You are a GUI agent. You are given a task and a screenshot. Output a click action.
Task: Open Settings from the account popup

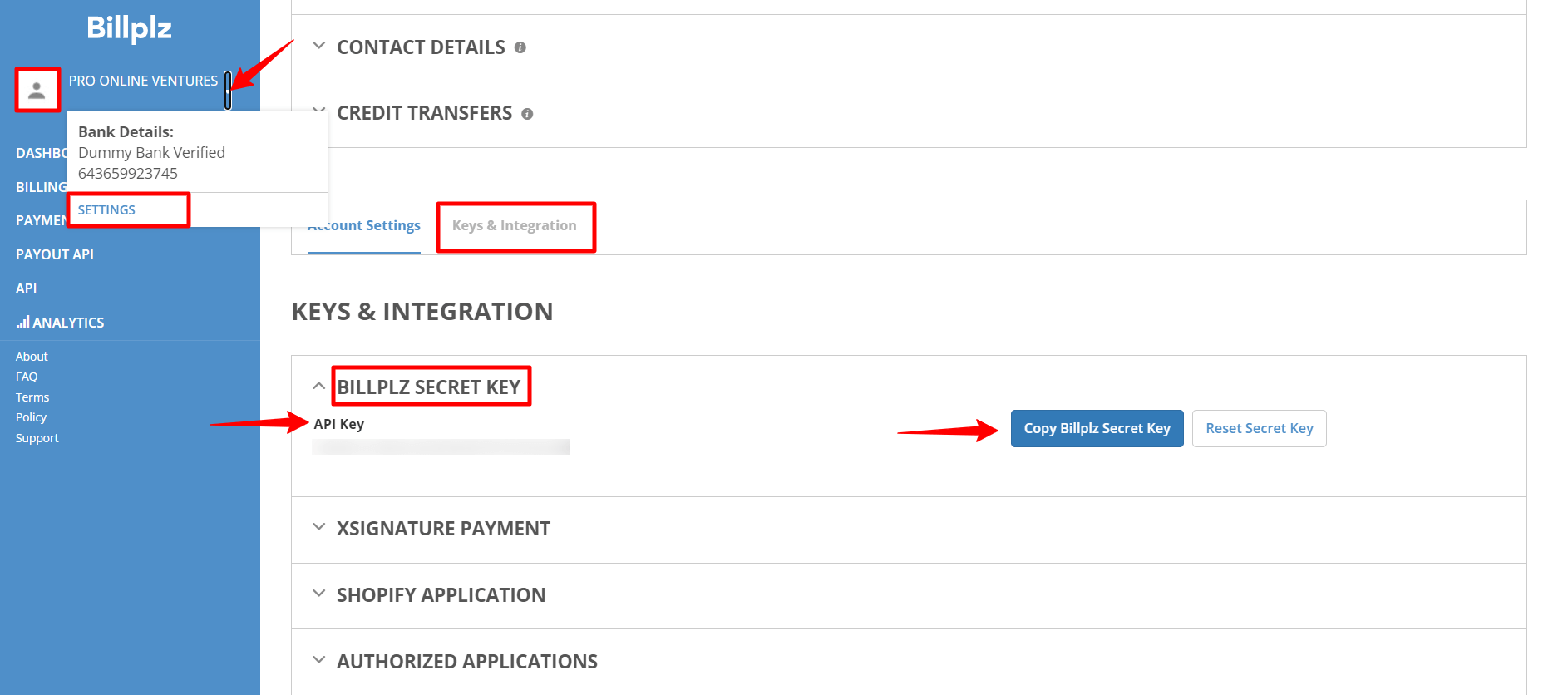(106, 209)
